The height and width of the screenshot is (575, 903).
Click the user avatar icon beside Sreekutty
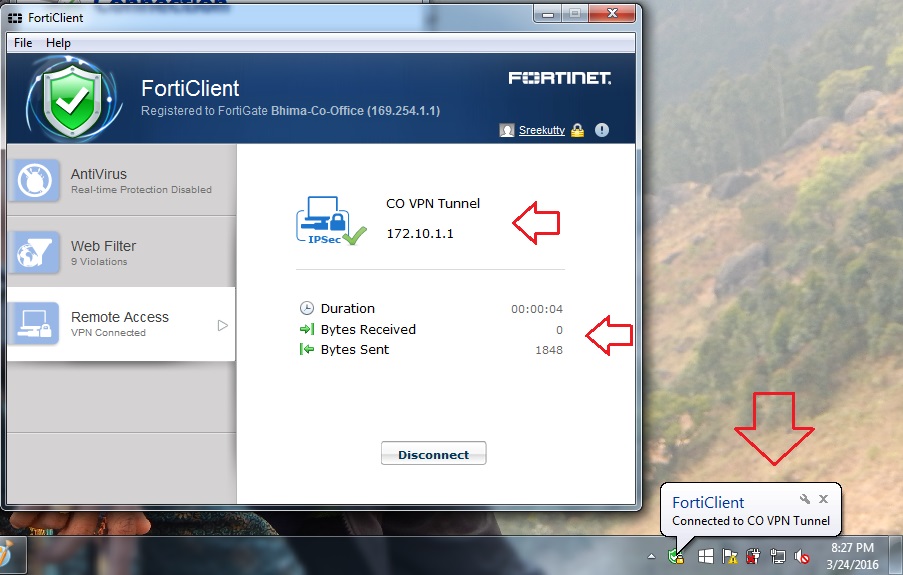(x=507, y=130)
